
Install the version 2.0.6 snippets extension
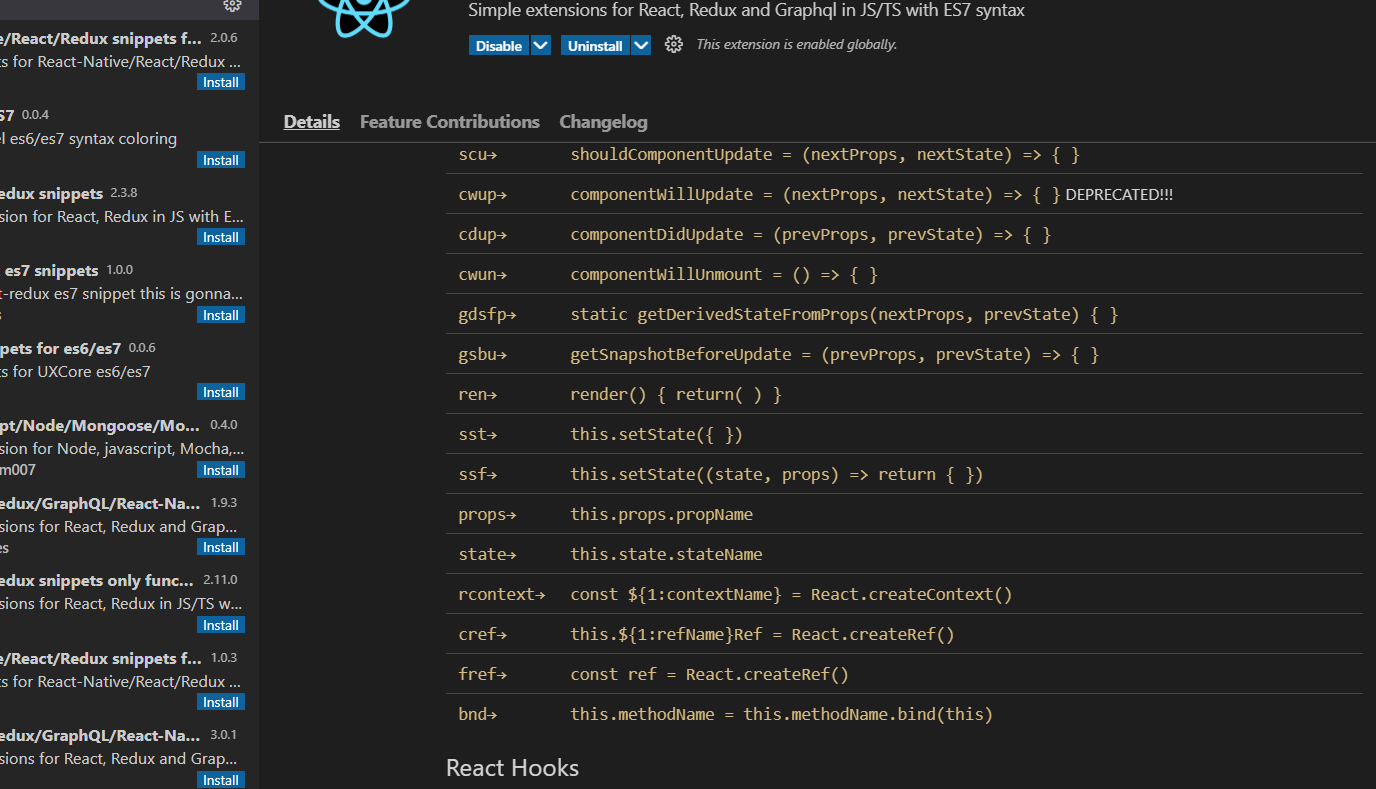(x=221, y=82)
